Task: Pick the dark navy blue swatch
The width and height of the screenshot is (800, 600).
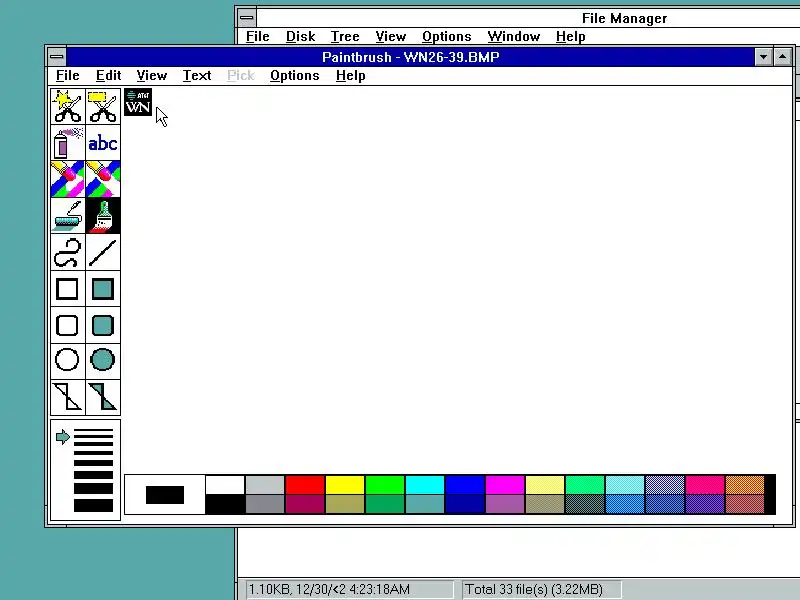Action: (x=465, y=505)
